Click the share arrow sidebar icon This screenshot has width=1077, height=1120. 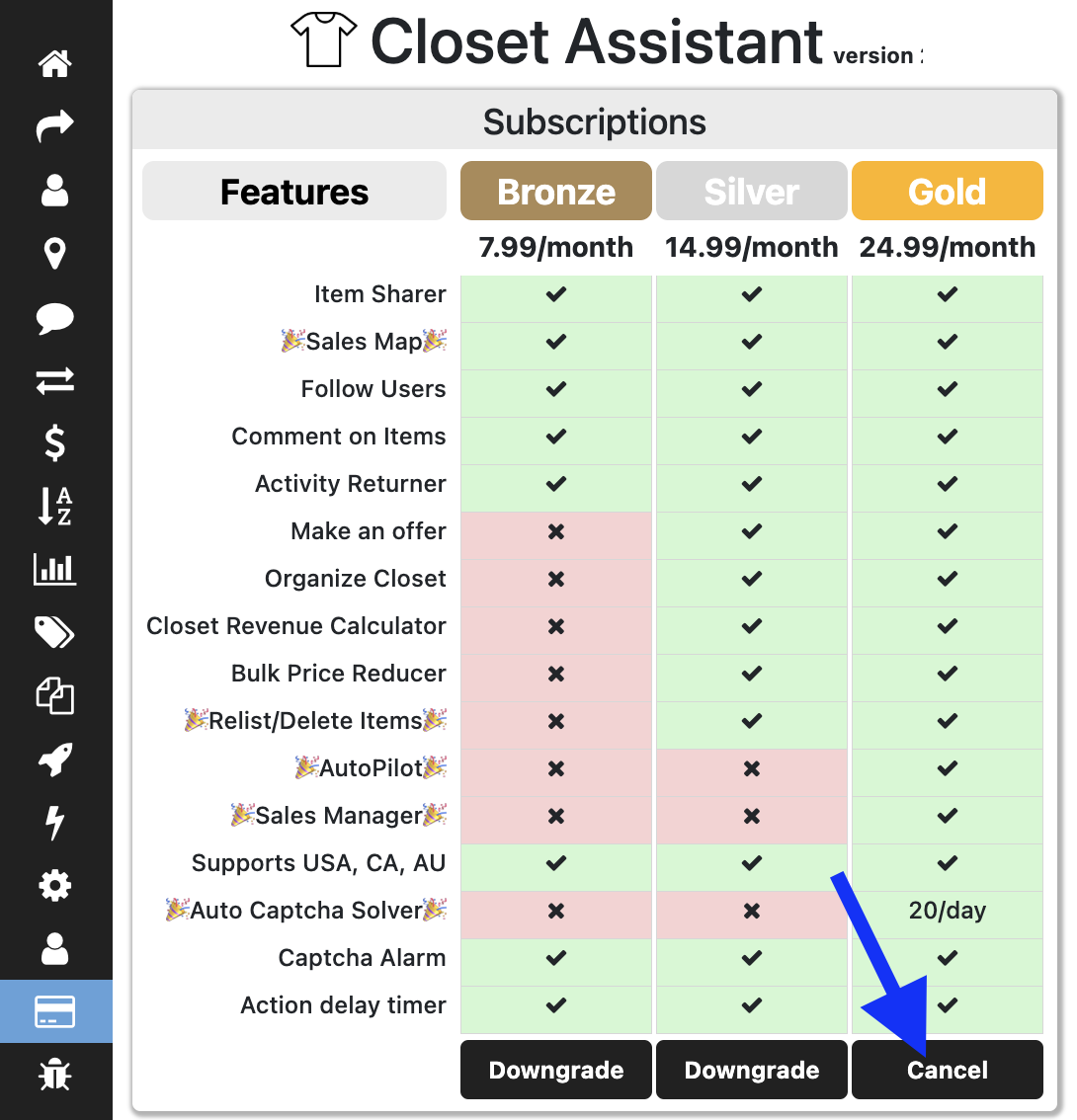(55, 126)
